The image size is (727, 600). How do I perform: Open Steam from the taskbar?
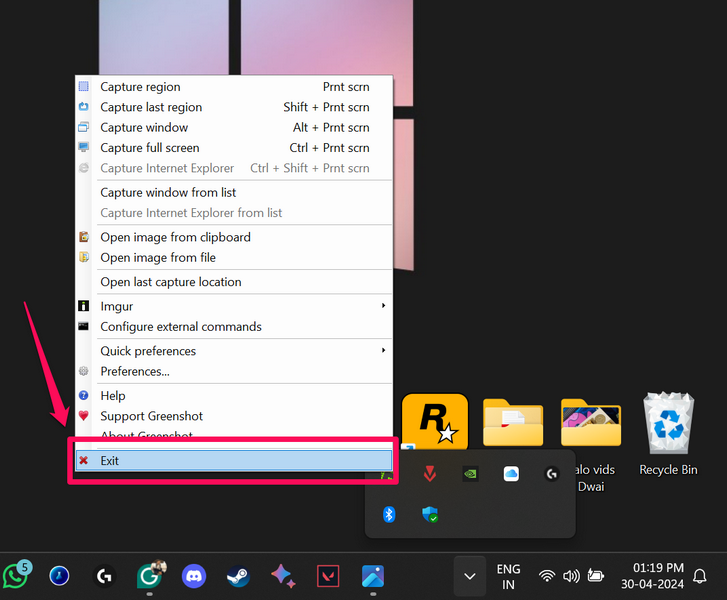tap(238, 576)
